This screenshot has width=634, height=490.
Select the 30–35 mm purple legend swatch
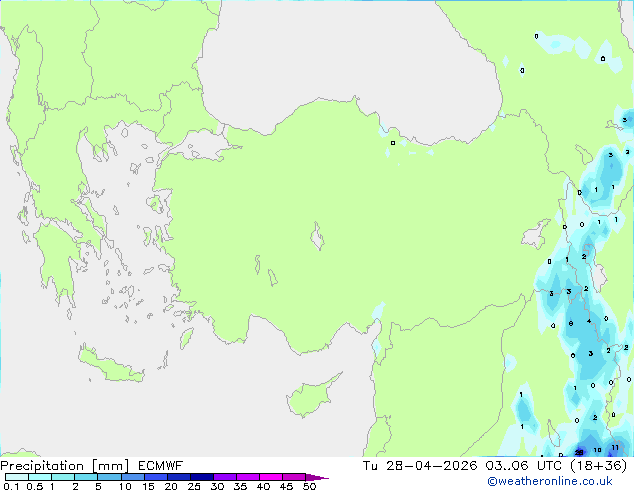coord(224,477)
